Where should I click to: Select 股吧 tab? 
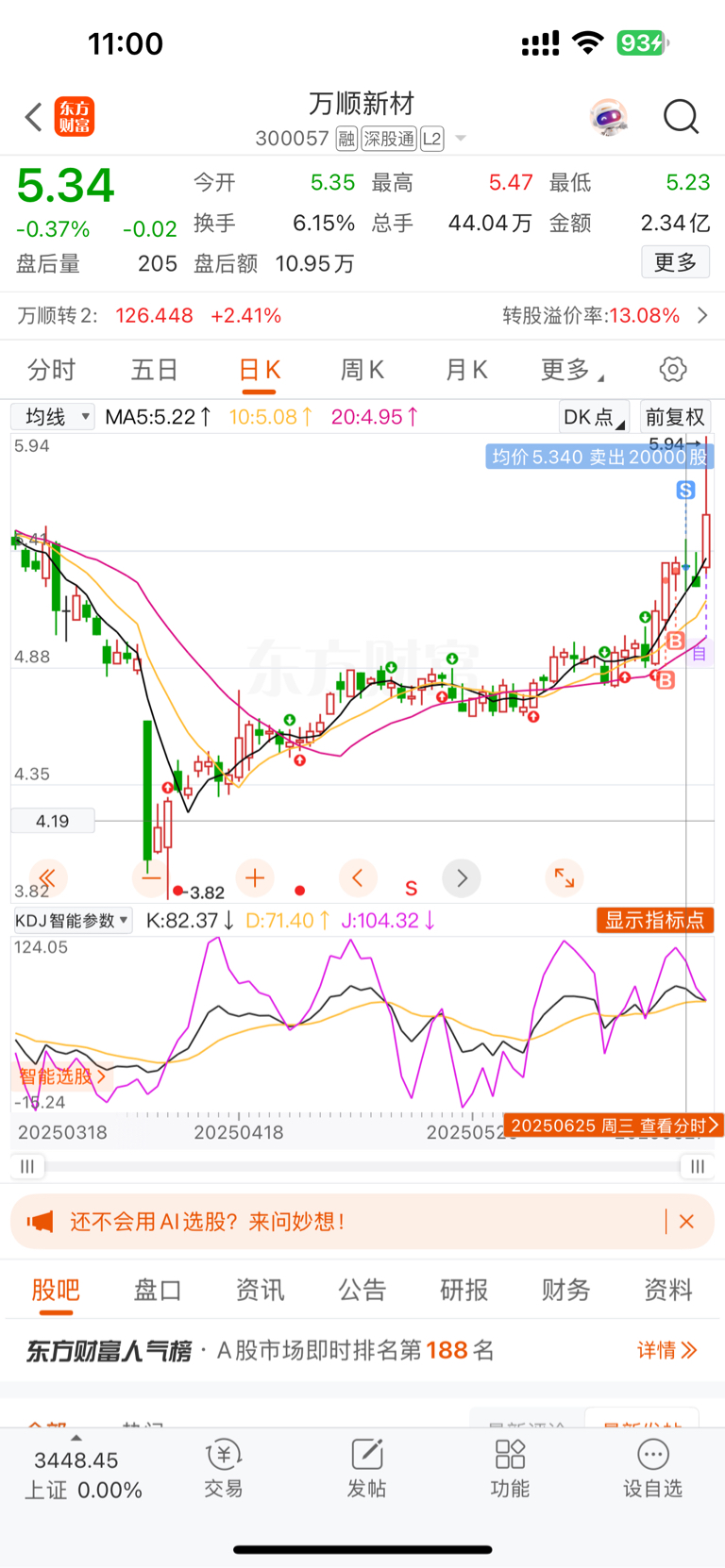tap(56, 1290)
